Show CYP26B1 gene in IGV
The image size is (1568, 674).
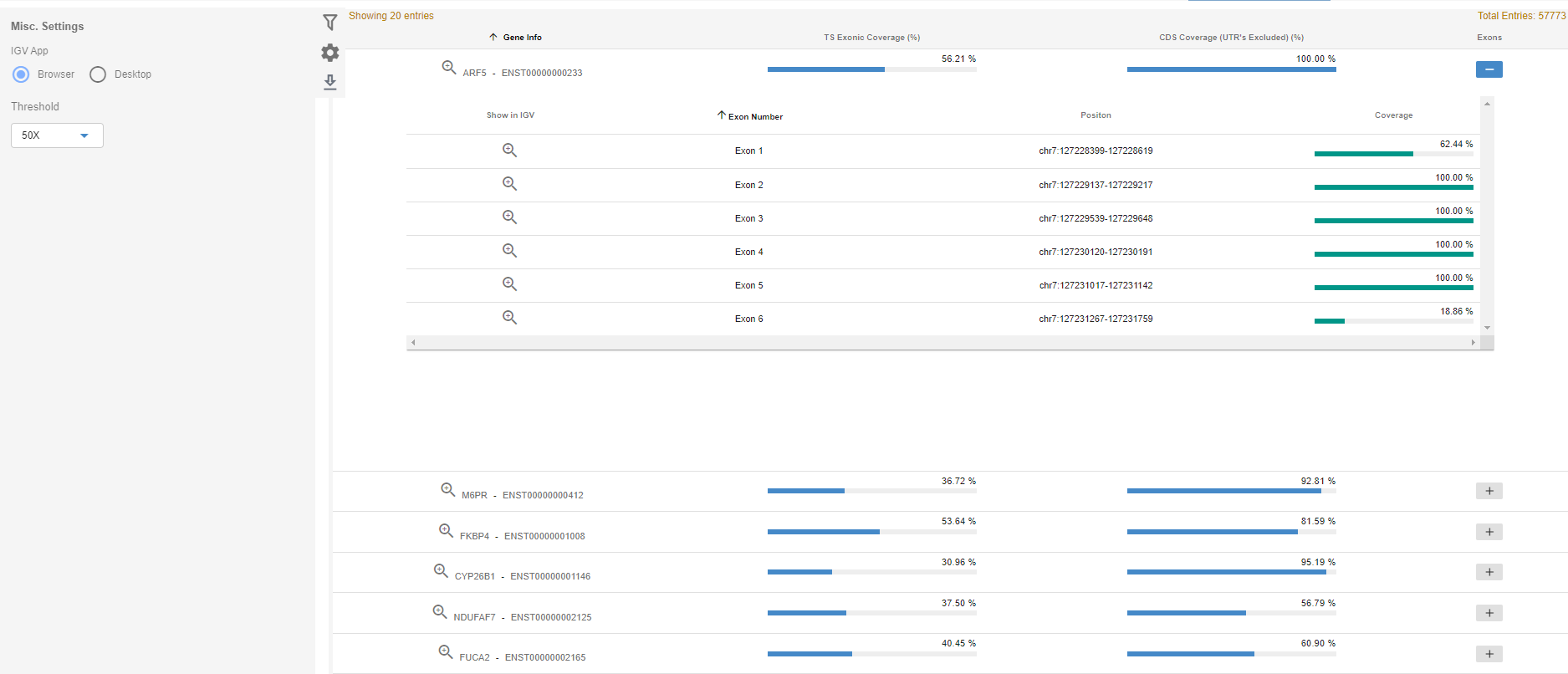[x=441, y=570]
